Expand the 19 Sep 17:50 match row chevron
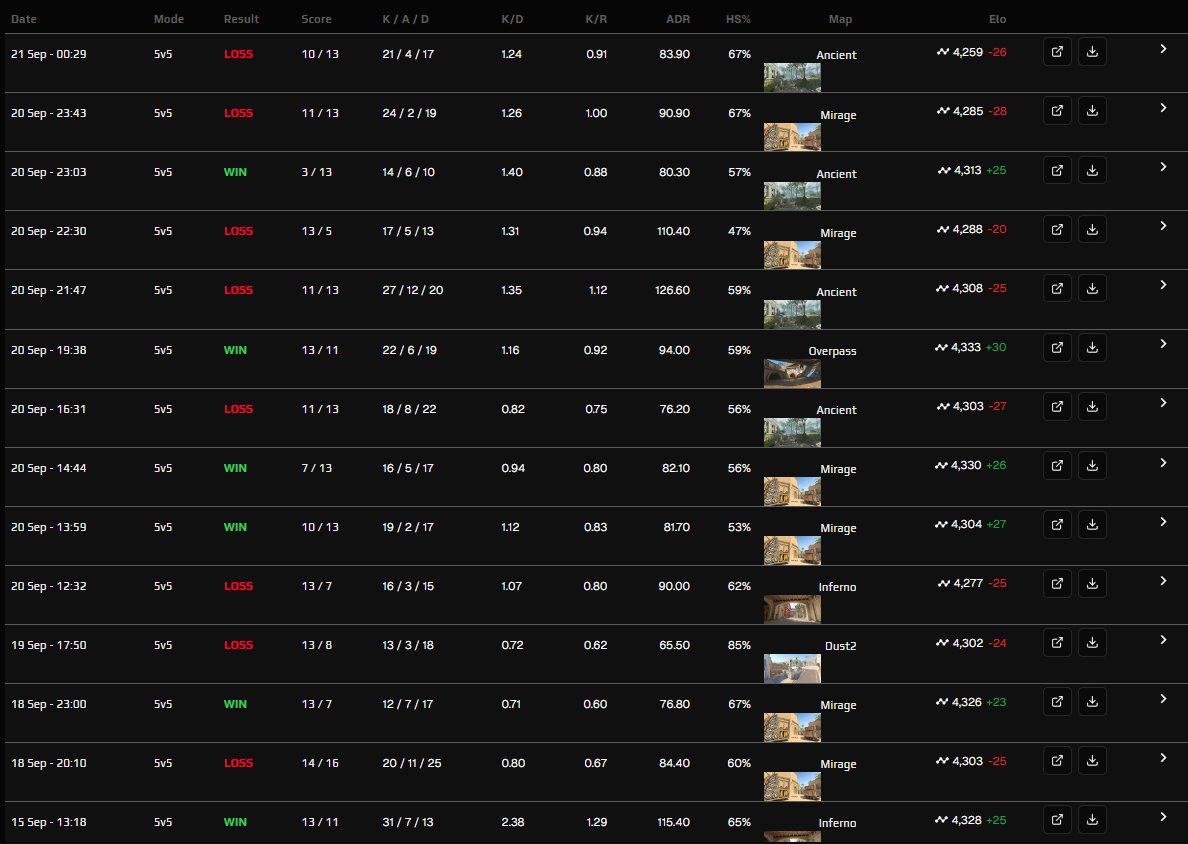Image resolution: width=1188 pixels, height=844 pixels. click(x=1163, y=640)
